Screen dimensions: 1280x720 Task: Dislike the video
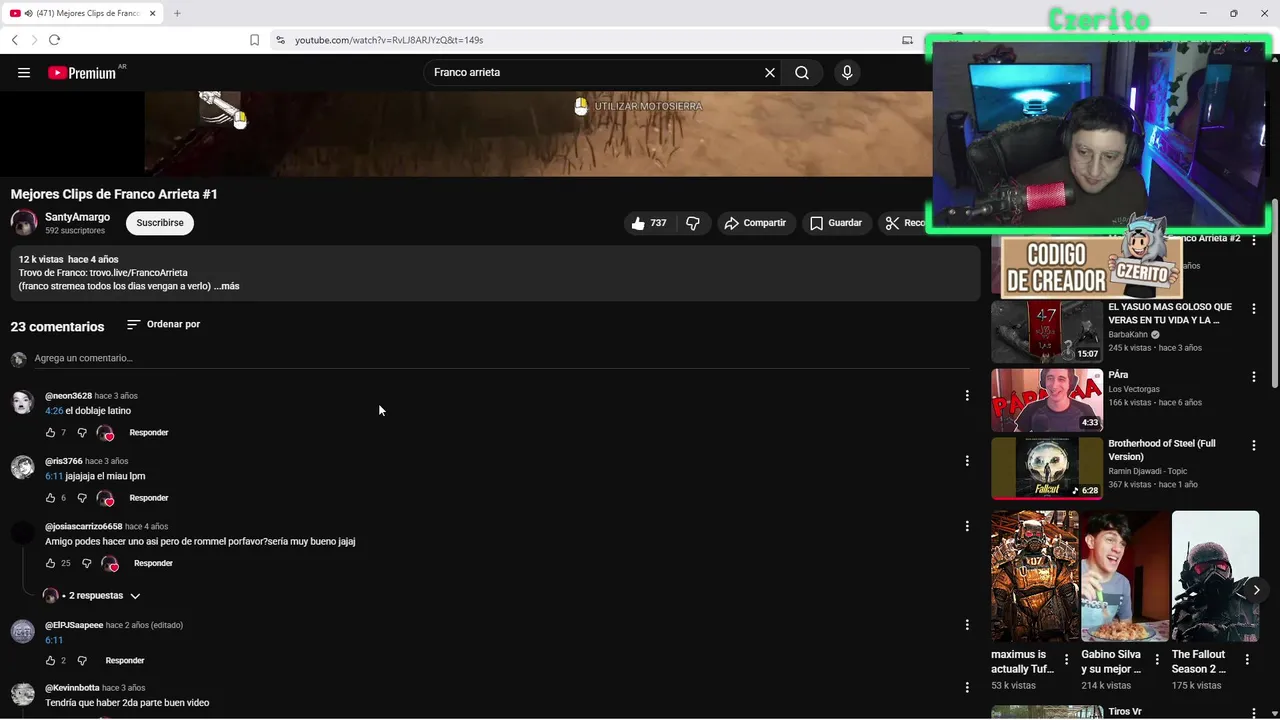pos(692,223)
